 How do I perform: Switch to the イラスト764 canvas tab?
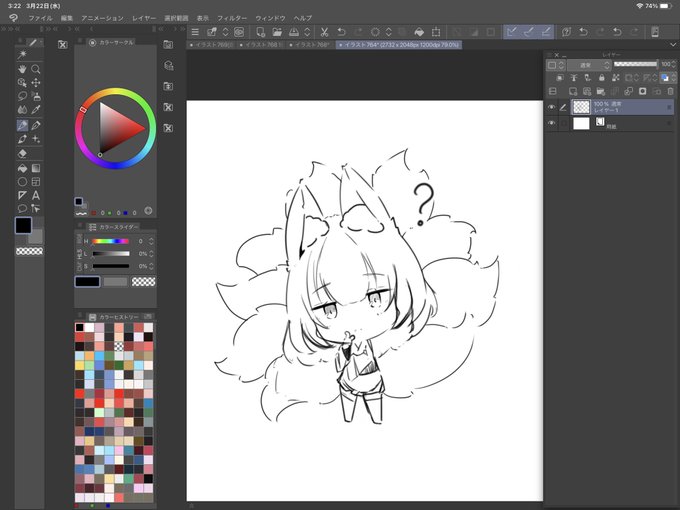click(399, 45)
